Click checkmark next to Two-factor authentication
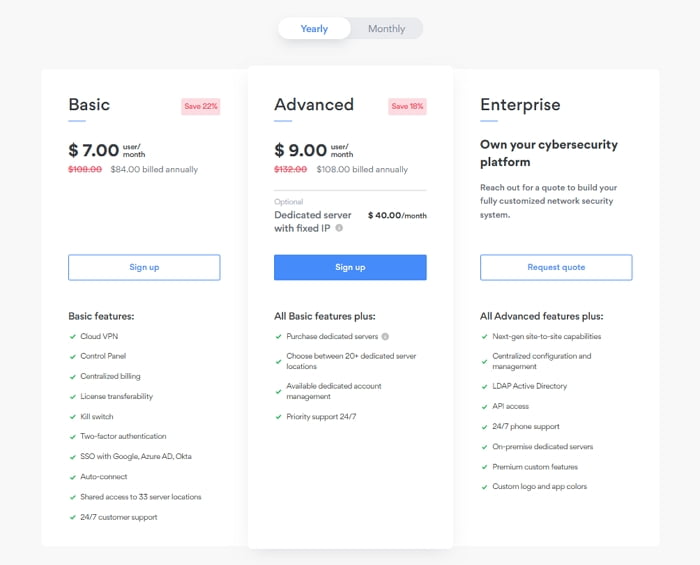Image resolution: width=700 pixels, height=565 pixels. click(73, 436)
